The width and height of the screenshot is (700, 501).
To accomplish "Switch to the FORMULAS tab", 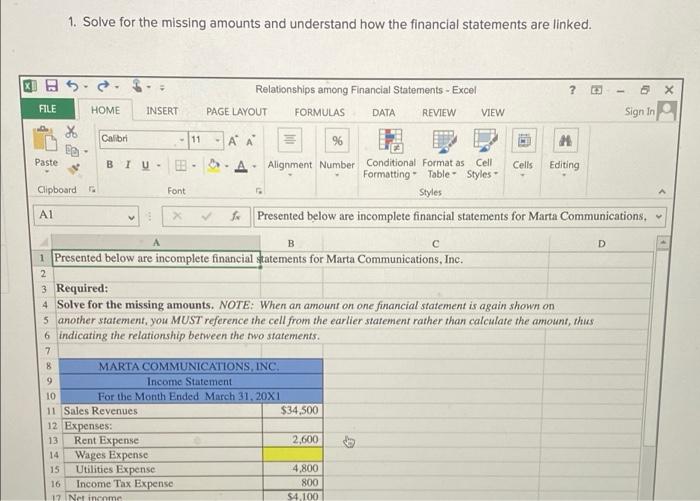I will pos(320,113).
